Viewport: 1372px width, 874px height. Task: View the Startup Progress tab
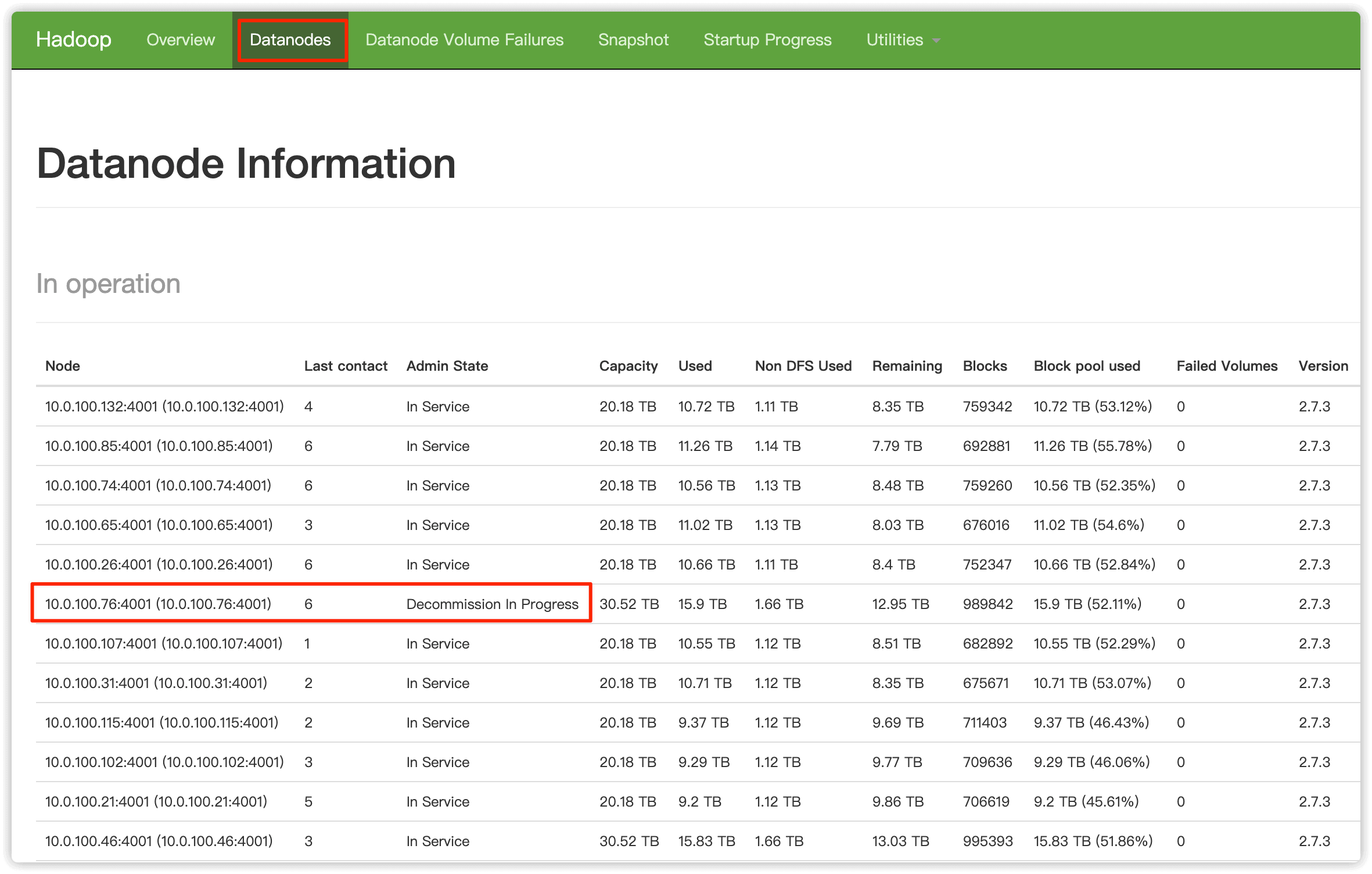pyautogui.click(x=767, y=40)
